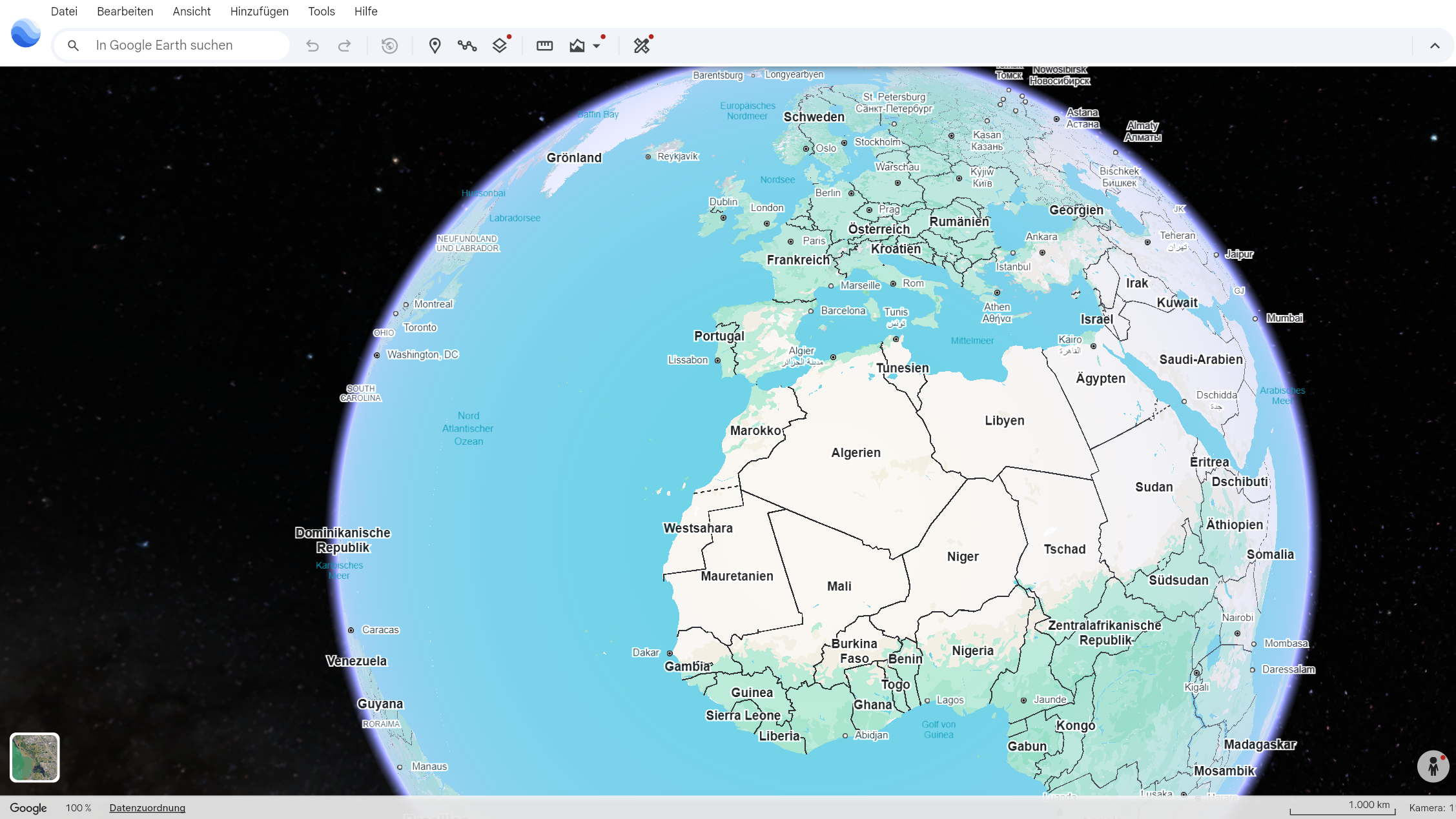Click the Saudi-Arabien label
The image size is (1456, 819).
point(1201,359)
